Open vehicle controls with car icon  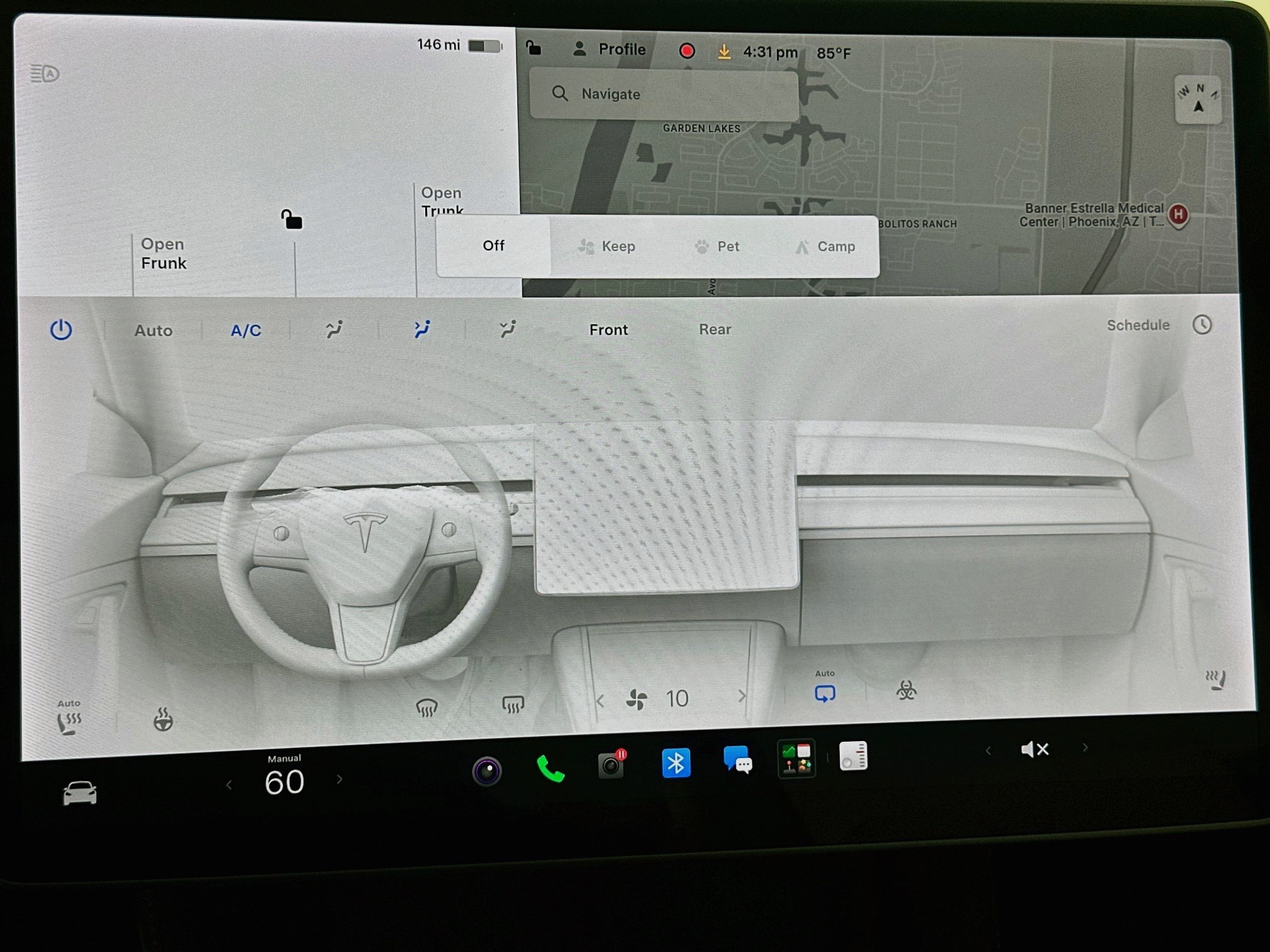click(80, 793)
